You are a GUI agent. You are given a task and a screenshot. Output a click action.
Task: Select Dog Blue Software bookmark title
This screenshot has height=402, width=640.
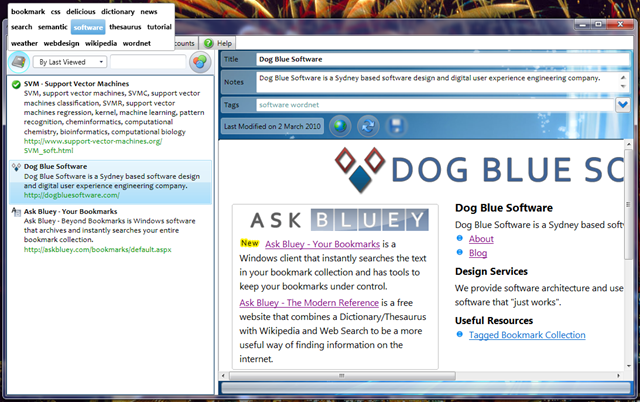[55, 167]
